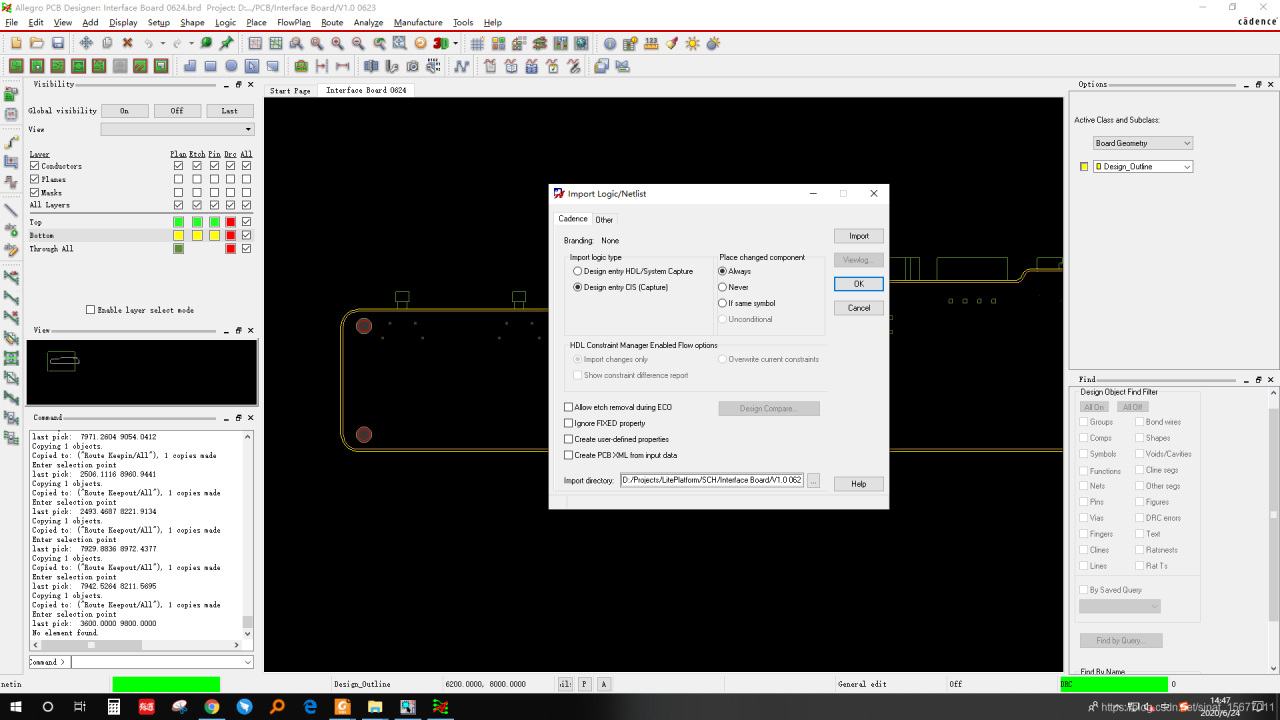Click Chrome icon in Windows taskbar
Viewport: 1280px width, 720px height.
pyautogui.click(x=212, y=707)
